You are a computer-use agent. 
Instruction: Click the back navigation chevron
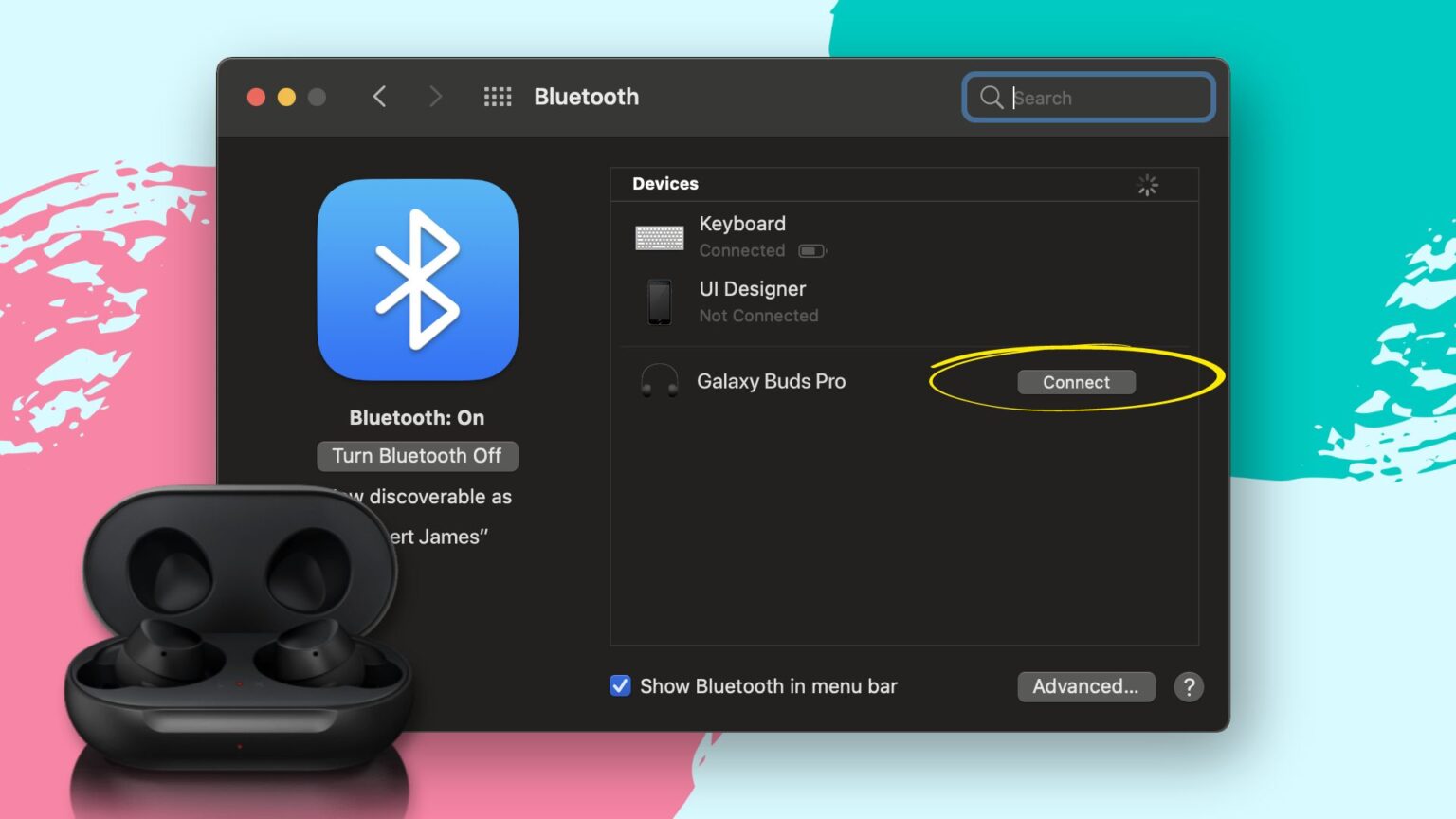pyautogui.click(x=379, y=96)
